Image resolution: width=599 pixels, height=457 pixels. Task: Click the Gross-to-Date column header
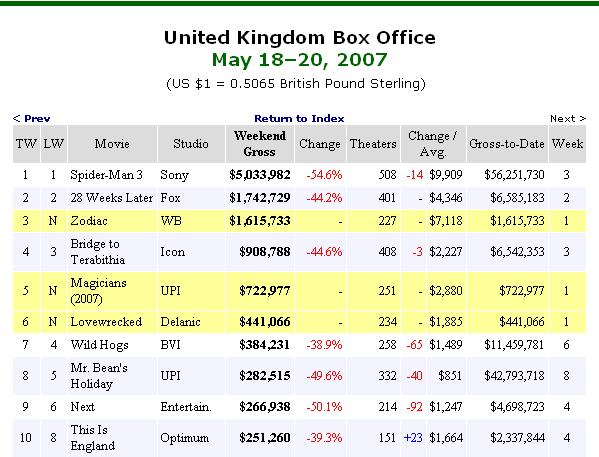coord(507,144)
